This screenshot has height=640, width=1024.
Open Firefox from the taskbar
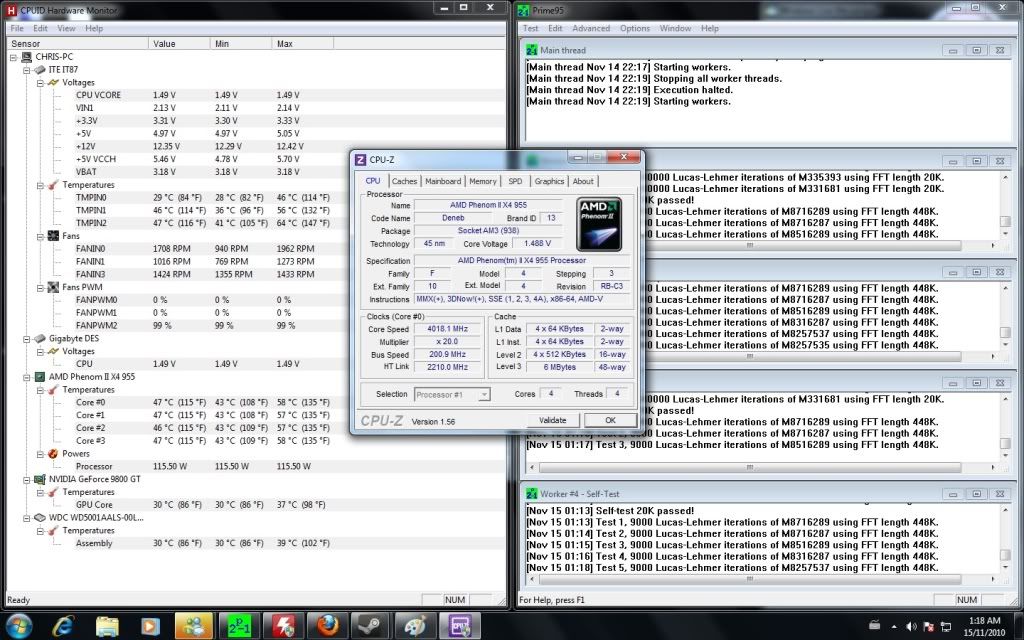pos(330,626)
